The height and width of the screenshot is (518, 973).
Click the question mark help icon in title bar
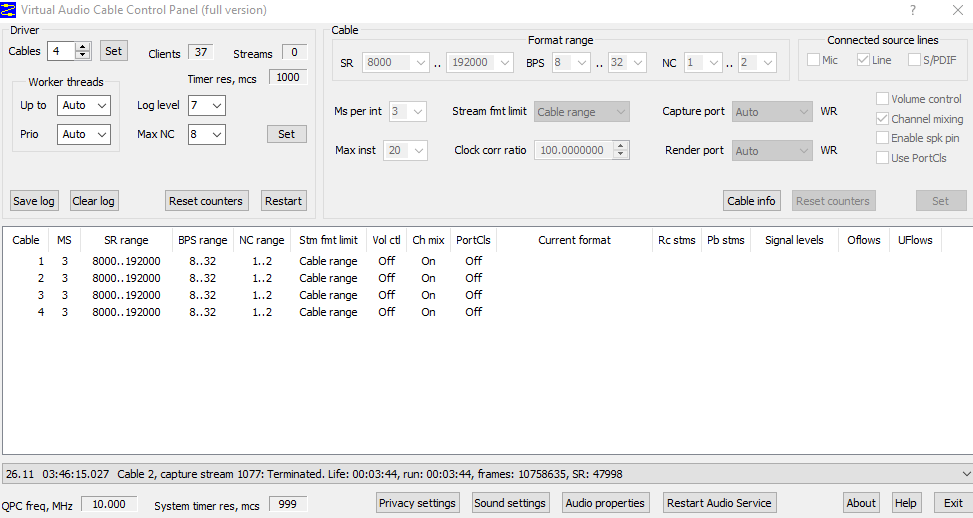click(913, 10)
